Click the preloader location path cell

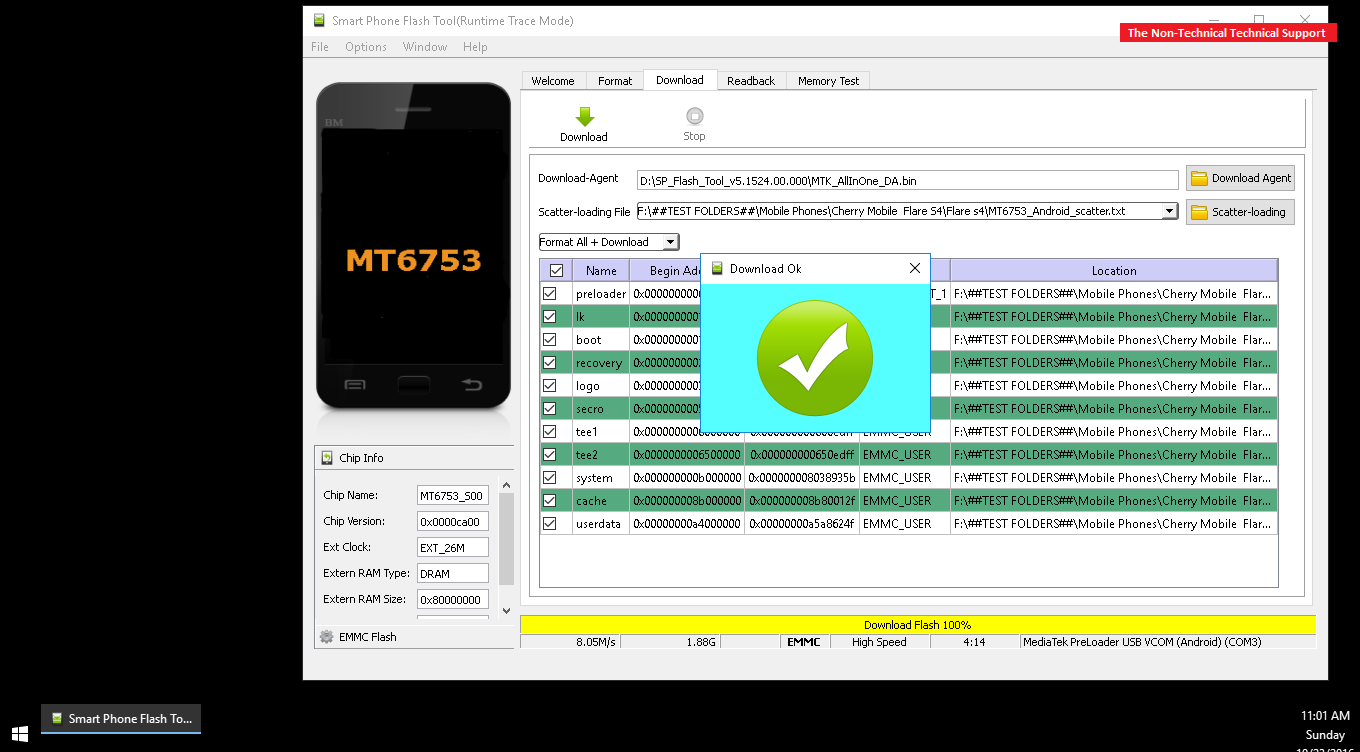click(1114, 294)
